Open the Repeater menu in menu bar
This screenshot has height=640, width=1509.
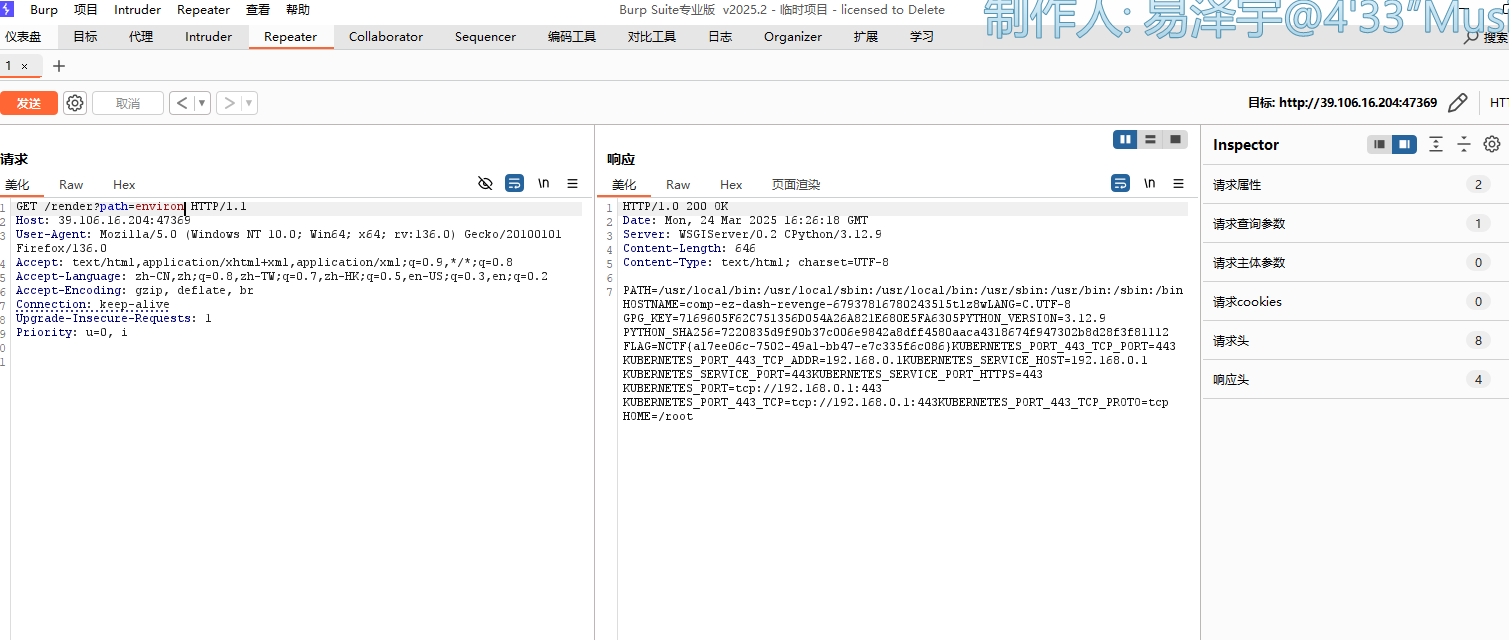(x=203, y=10)
